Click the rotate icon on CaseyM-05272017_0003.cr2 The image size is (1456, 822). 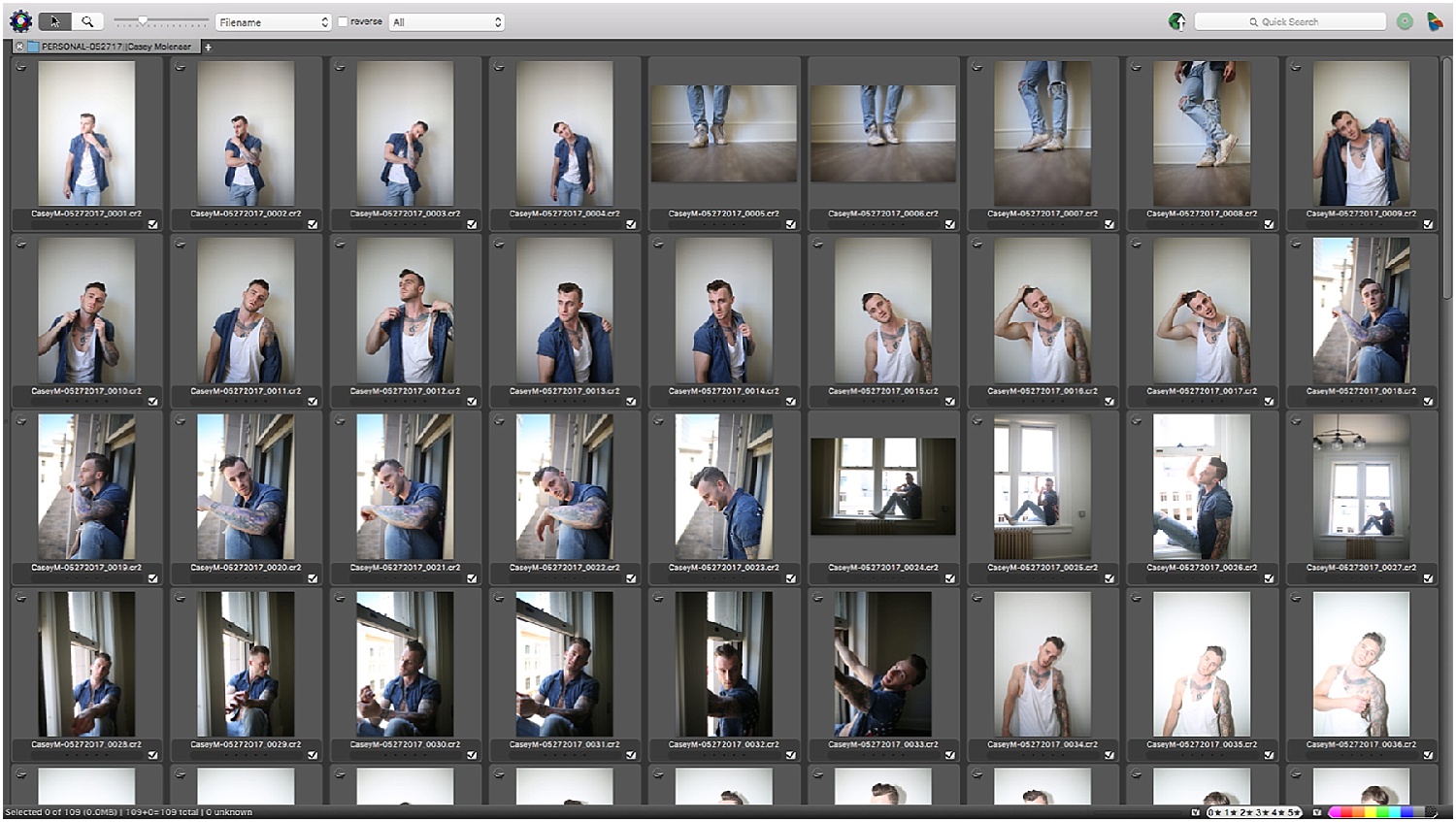click(340, 67)
